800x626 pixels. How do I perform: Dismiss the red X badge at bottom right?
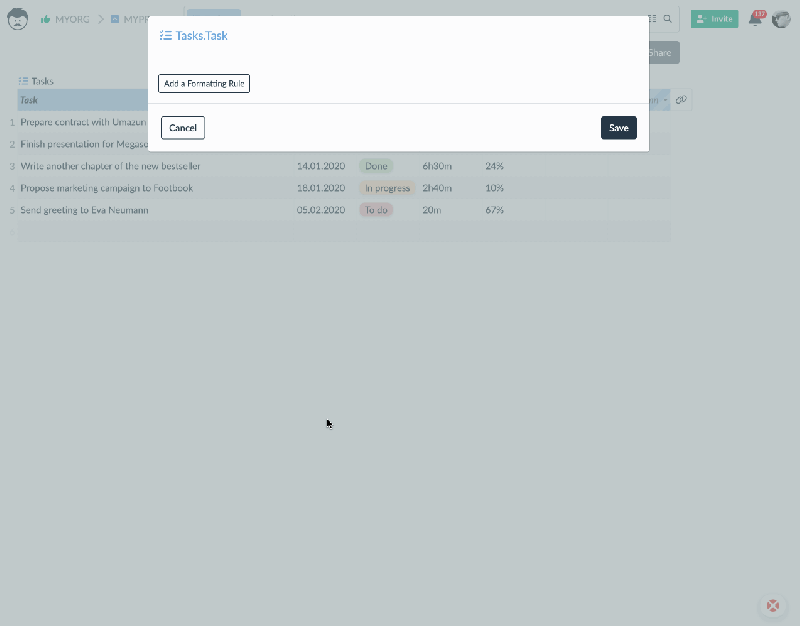[x=772, y=605]
